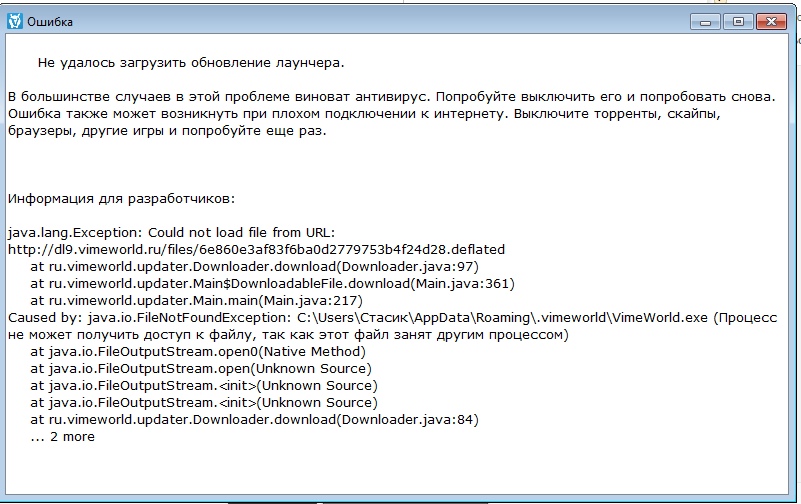Image resolution: width=801 pixels, height=504 pixels.
Task: Click the 'Информация для разработчиков:' heading
Action: point(122,199)
